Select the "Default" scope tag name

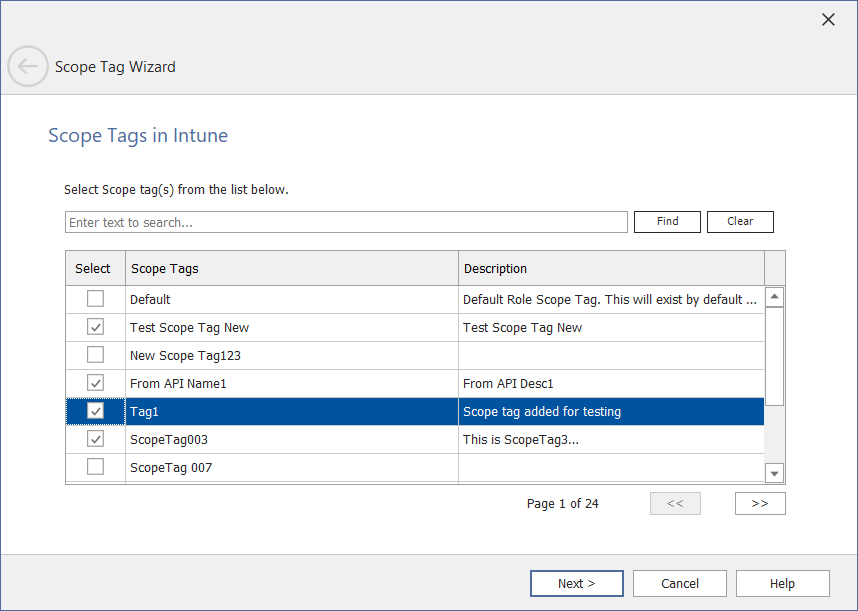150,300
